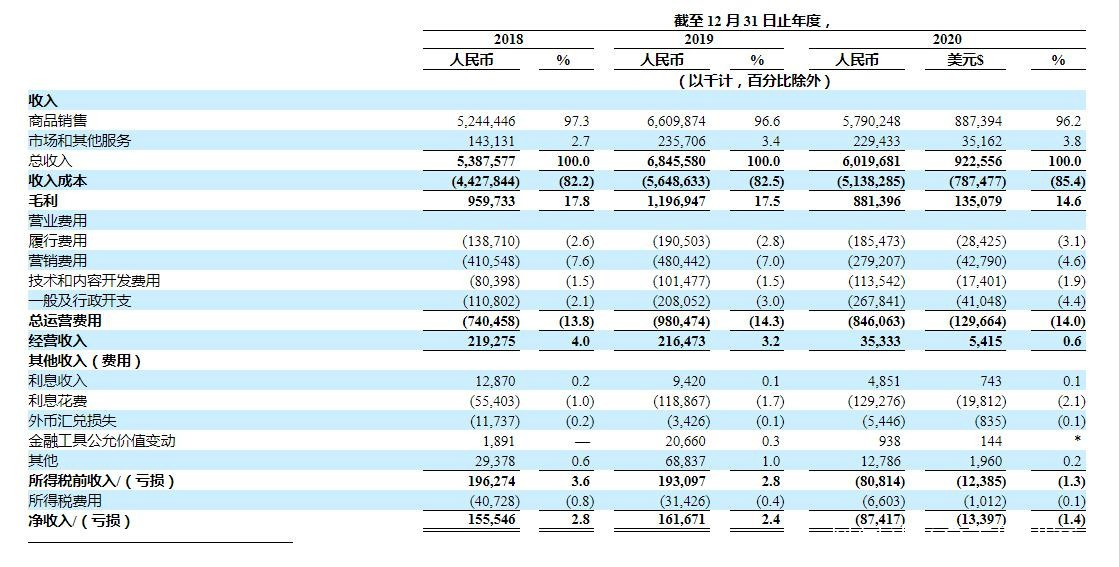Select the 履行费用 row label
The height and width of the screenshot is (567, 1119).
[58, 241]
